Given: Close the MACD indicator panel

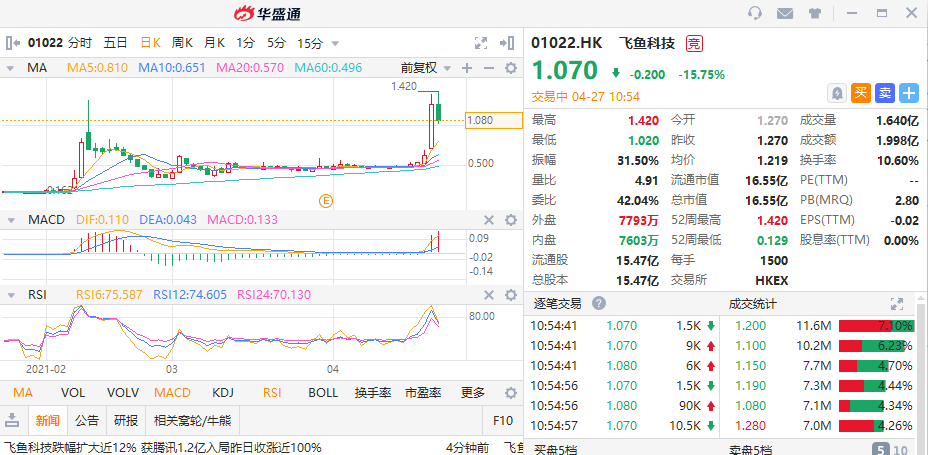Looking at the screenshot, I should pos(489,220).
